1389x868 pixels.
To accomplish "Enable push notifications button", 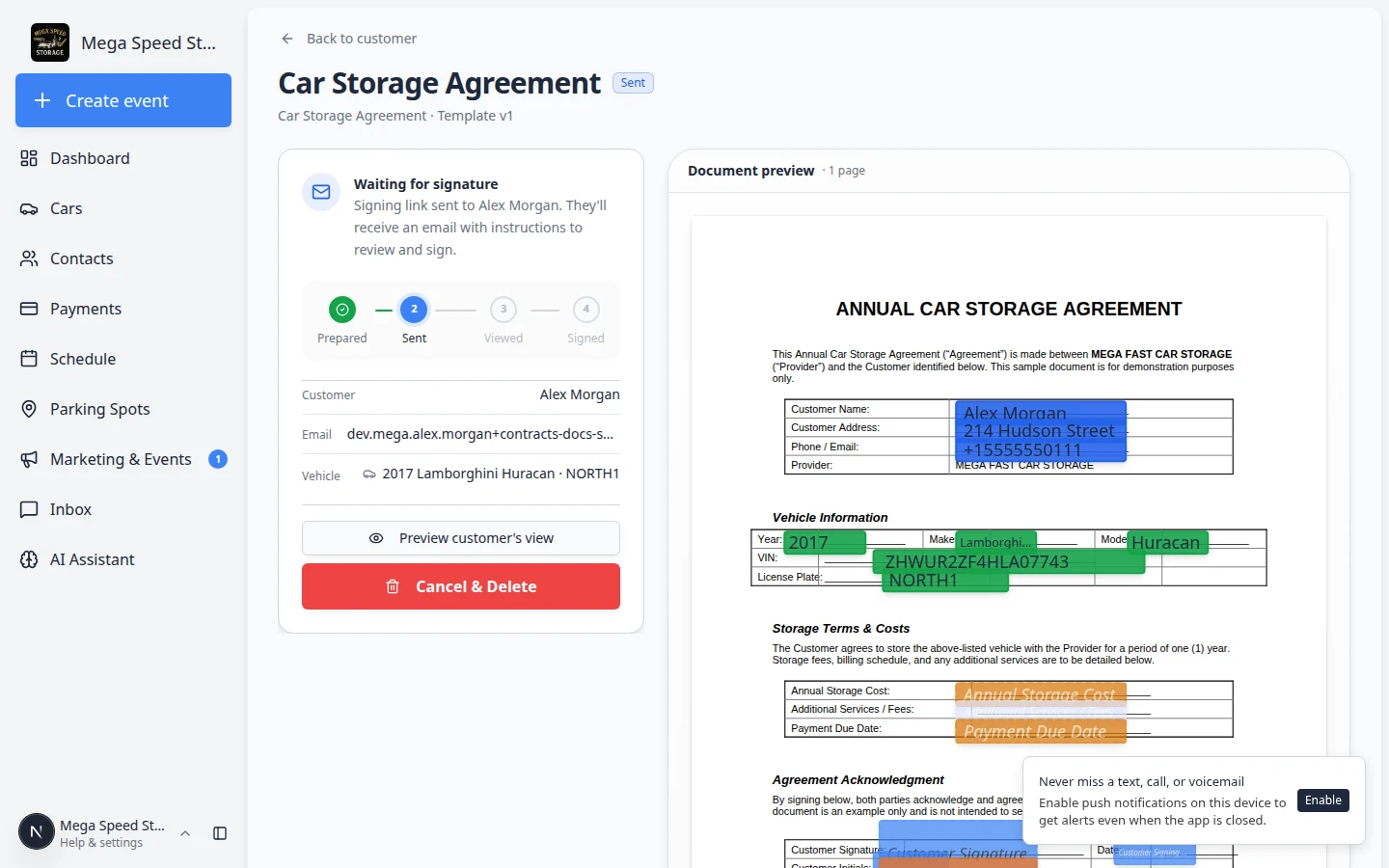I will coord(1323,800).
